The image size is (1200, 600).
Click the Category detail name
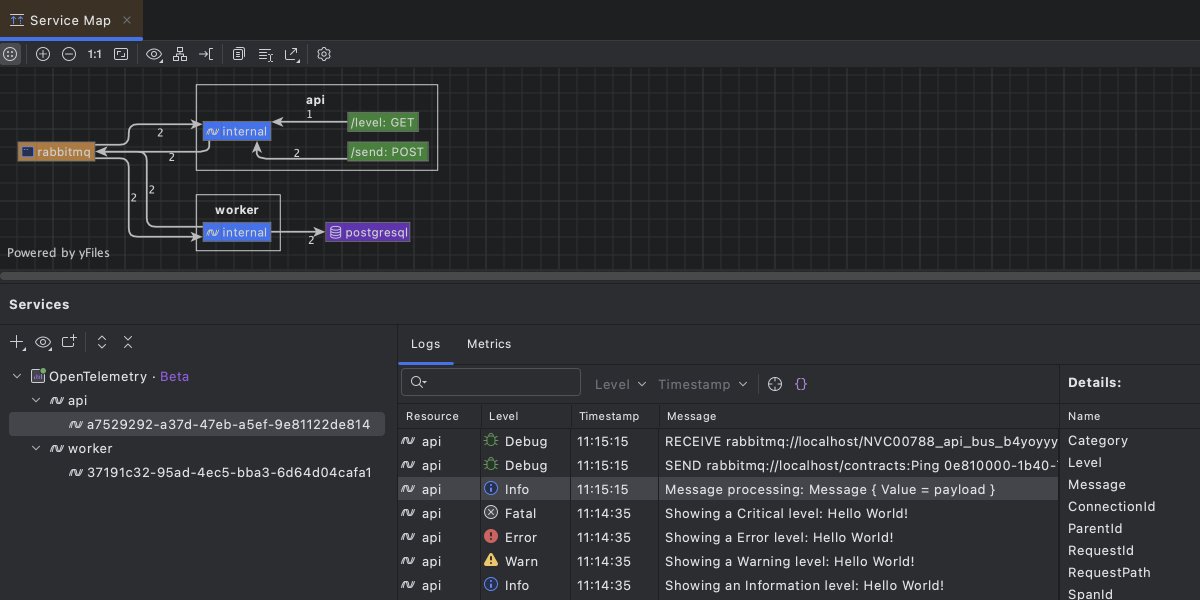[1098, 440]
